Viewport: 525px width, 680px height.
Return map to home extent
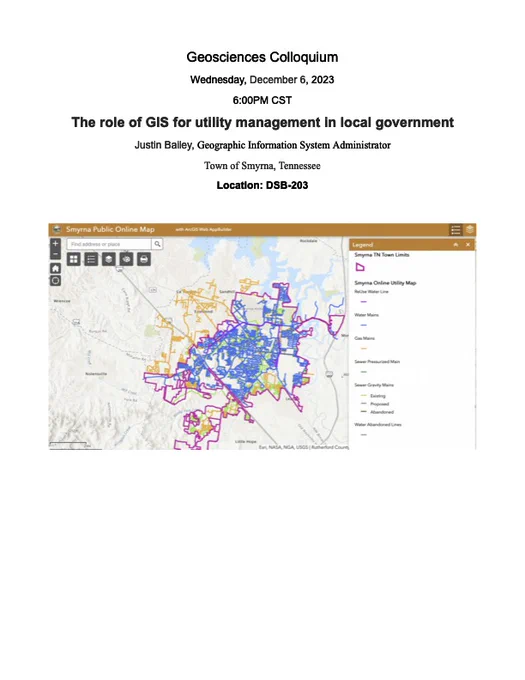click(x=55, y=268)
